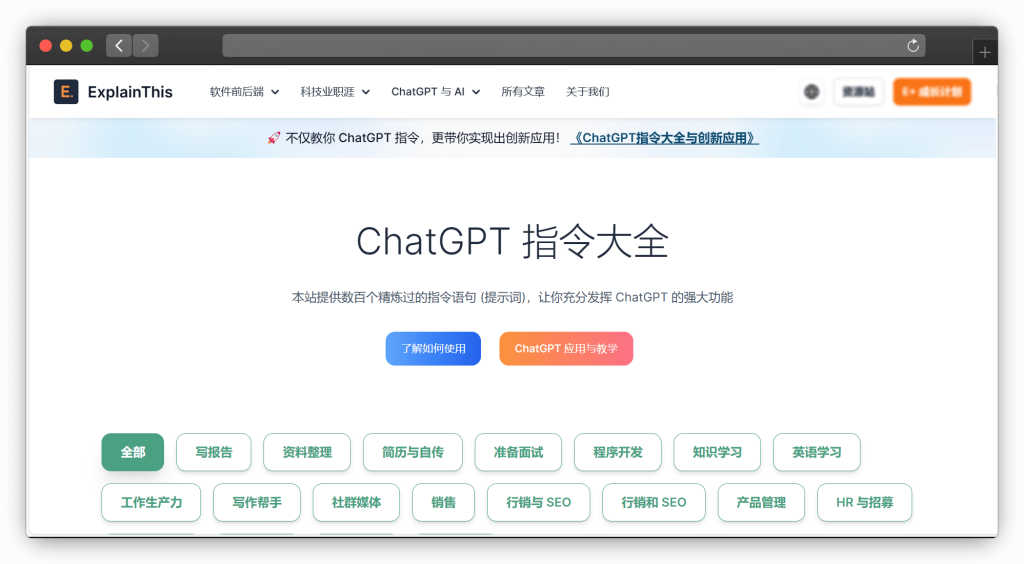Screen dimensions: 1024x564
Task: Show prompts for 工作生产力
Action: (x=151, y=502)
